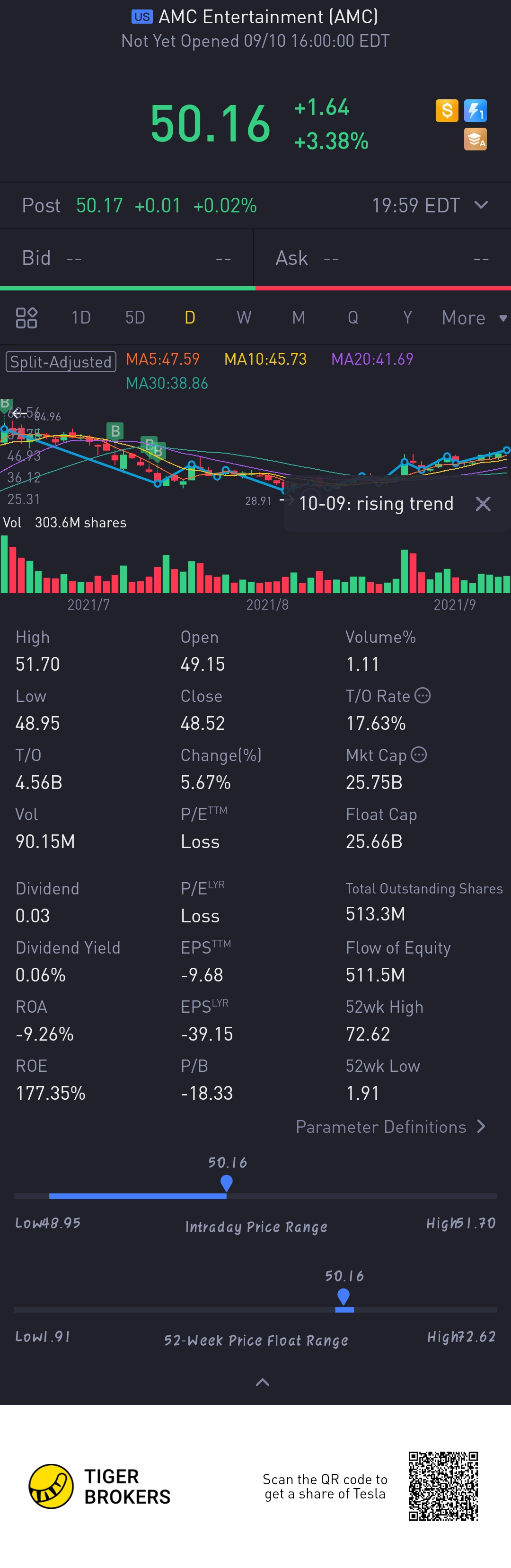Image resolution: width=511 pixels, height=1568 pixels.
Task: Tap the Change(%) value 5.67%
Action: point(205,782)
